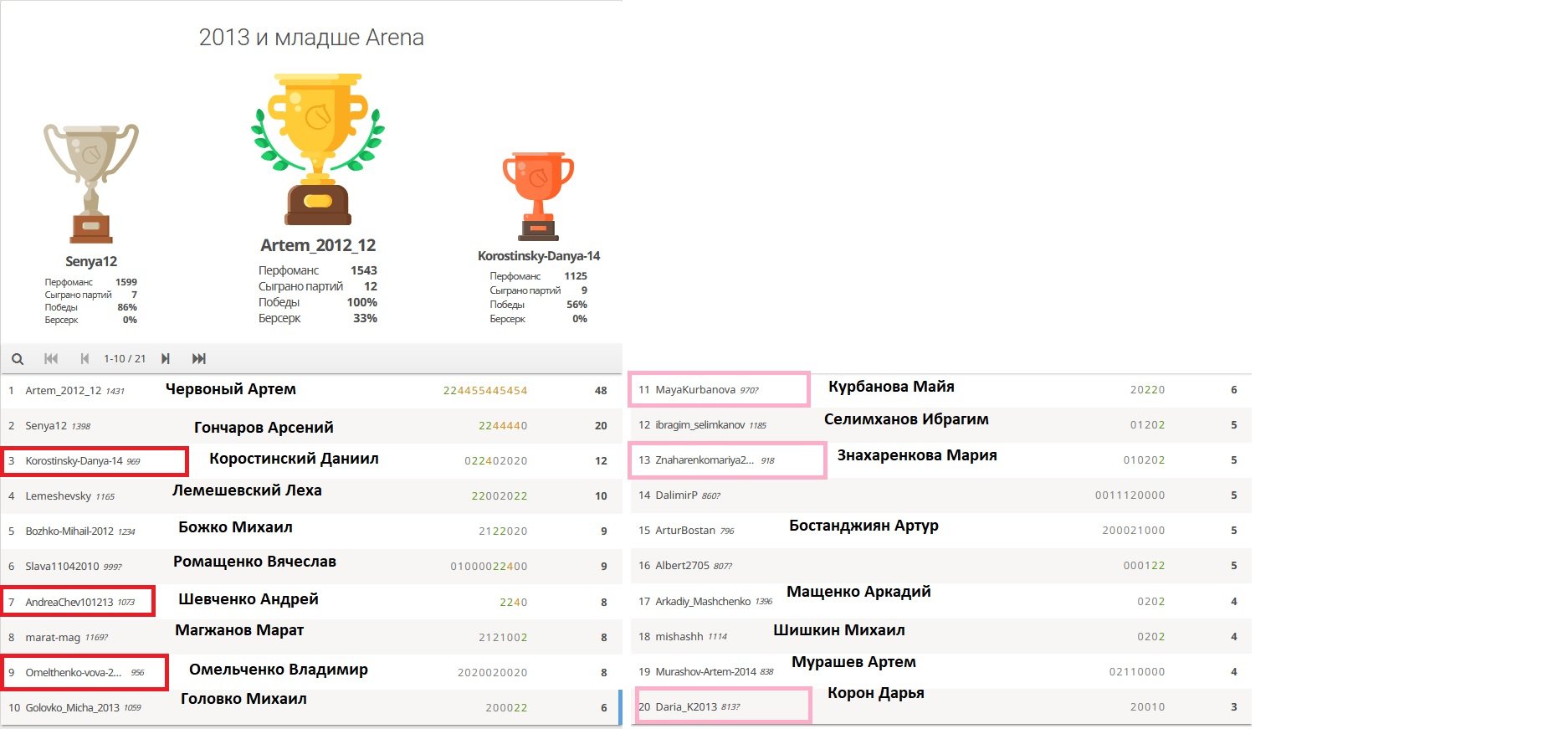
Task: Click the search magnifier icon
Action: [18, 359]
